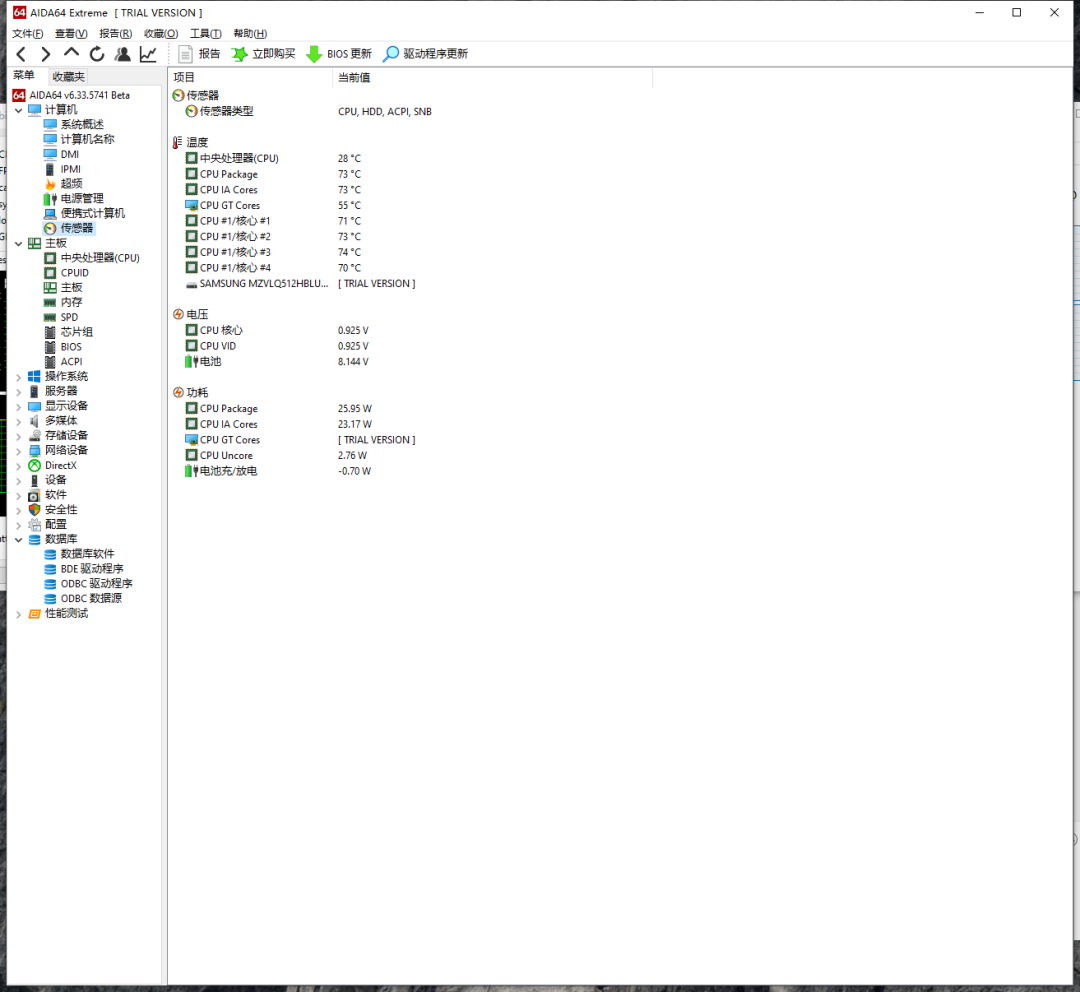Select 配置 tree item
The height and width of the screenshot is (992, 1080).
56,525
